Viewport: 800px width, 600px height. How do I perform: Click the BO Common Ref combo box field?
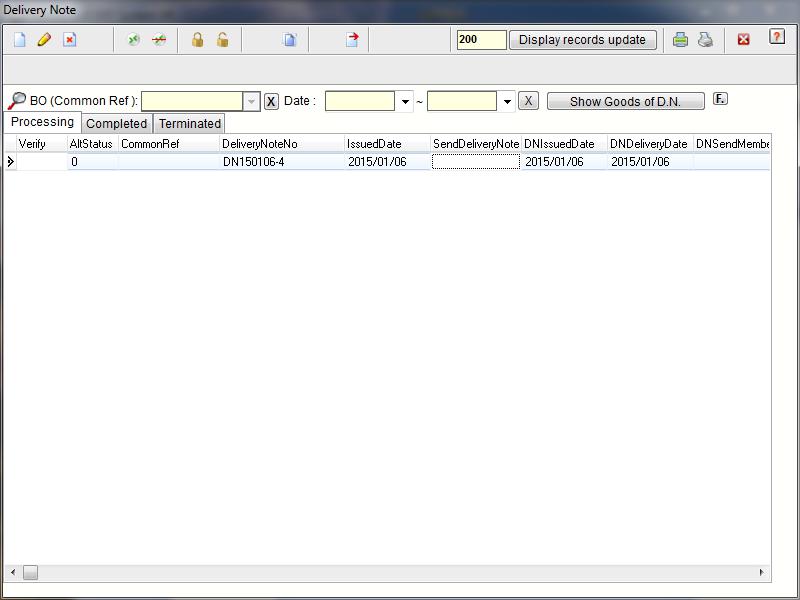click(x=192, y=101)
